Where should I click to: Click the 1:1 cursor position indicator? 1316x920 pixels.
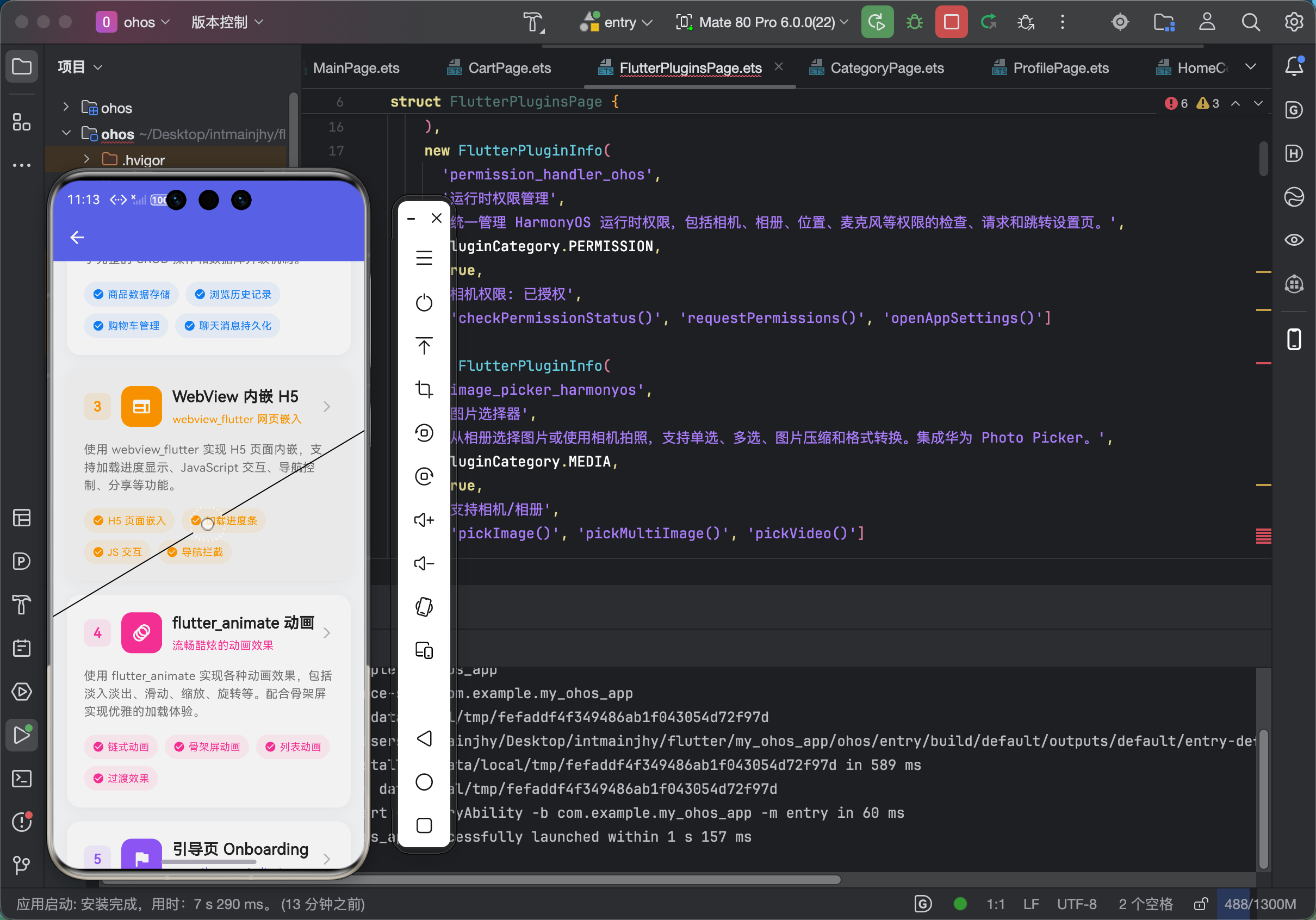click(x=995, y=905)
